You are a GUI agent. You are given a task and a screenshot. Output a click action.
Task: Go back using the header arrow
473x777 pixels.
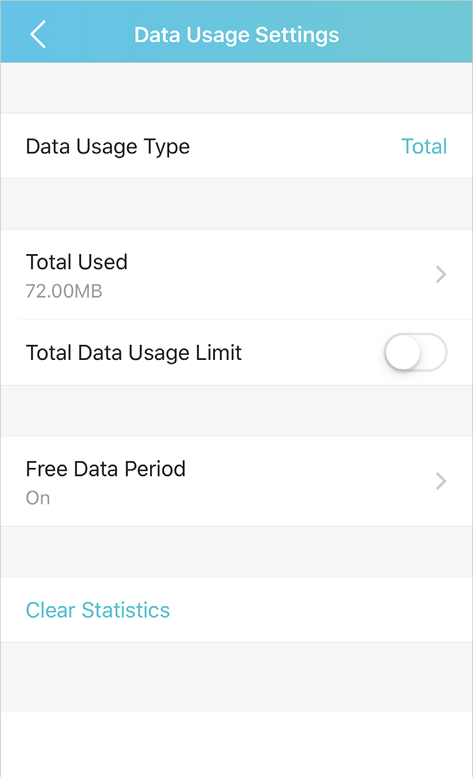coord(38,34)
